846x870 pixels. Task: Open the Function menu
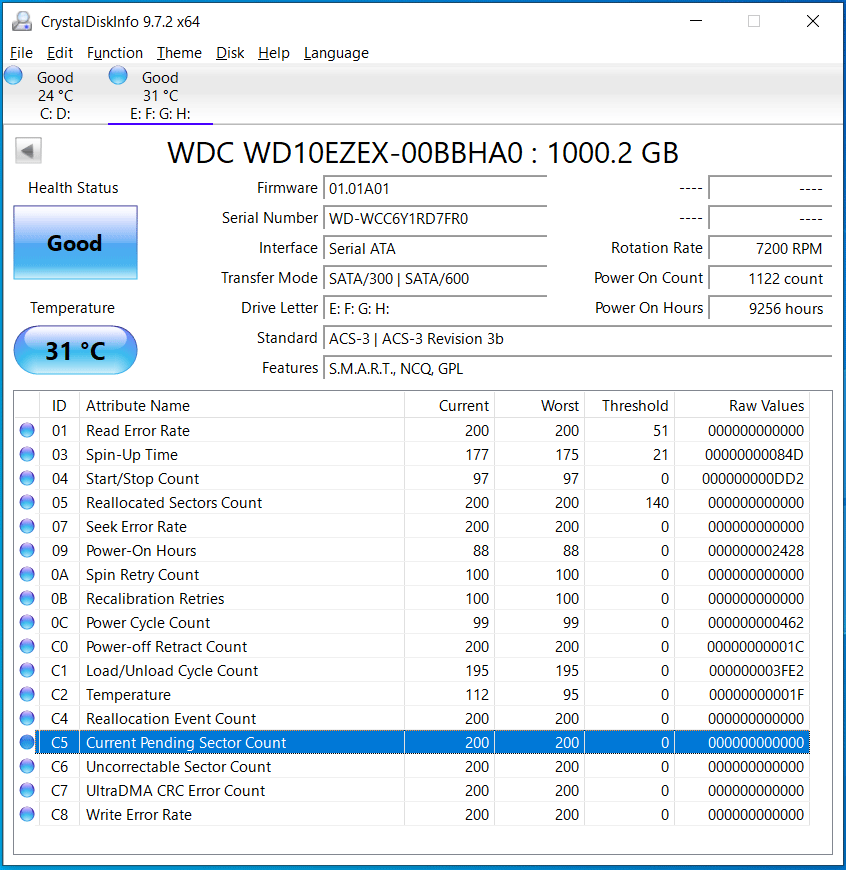[x=114, y=53]
